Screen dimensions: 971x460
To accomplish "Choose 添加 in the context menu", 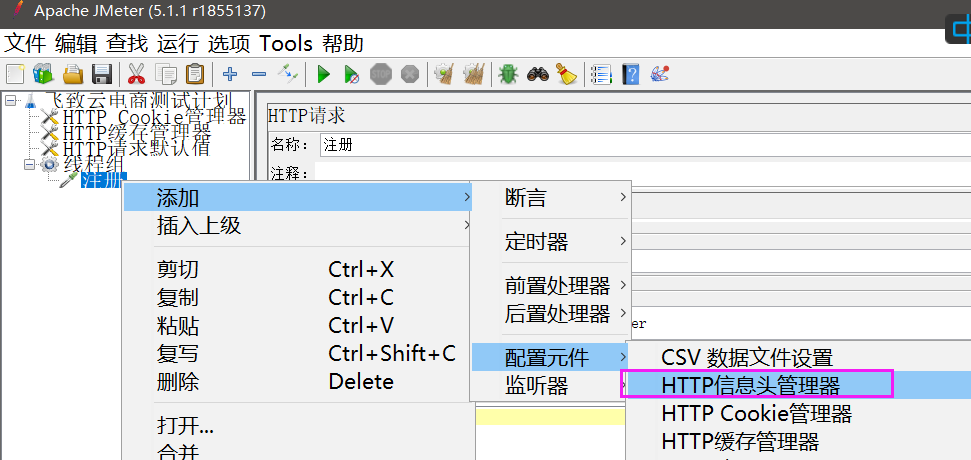I will 297,198.
